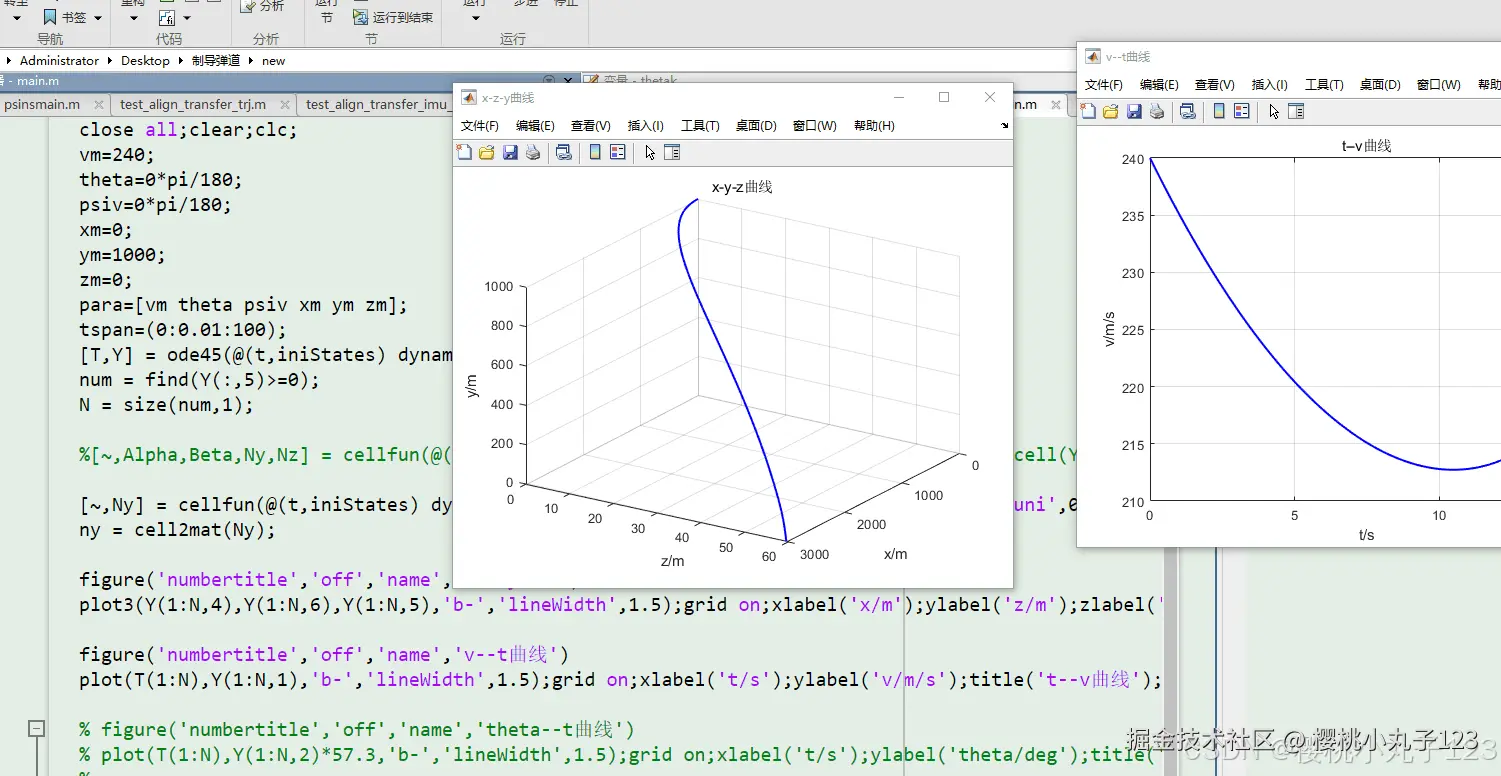The image size is (1501, 776).
Task: Click the dock figure arrow in x-z-y window
Action: click(x=1004, y=126)
